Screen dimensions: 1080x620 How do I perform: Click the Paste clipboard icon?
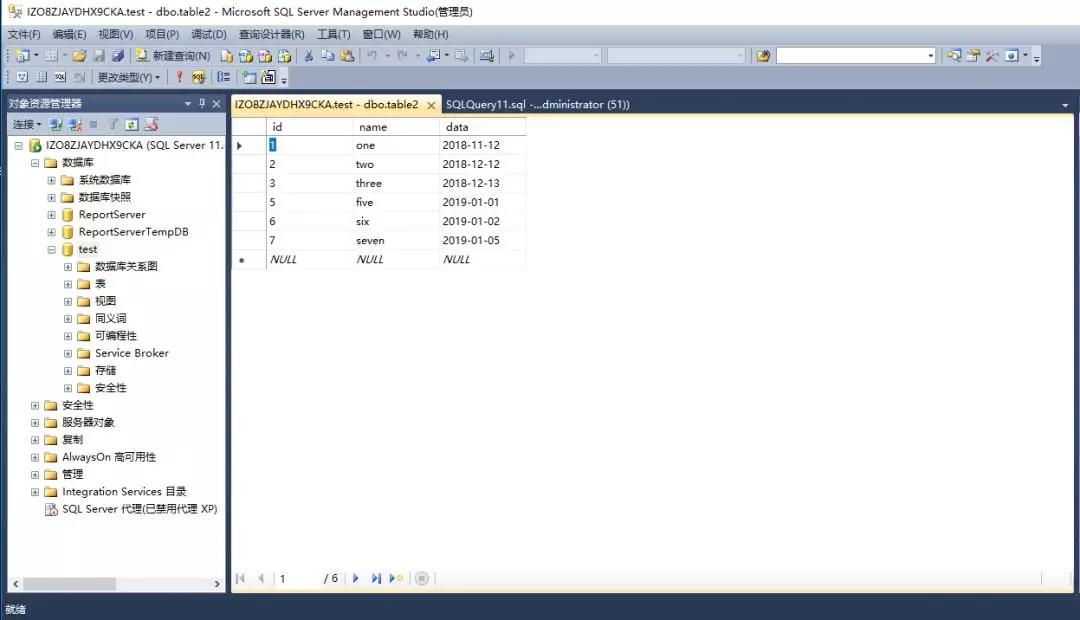click(x=347, y=56)
